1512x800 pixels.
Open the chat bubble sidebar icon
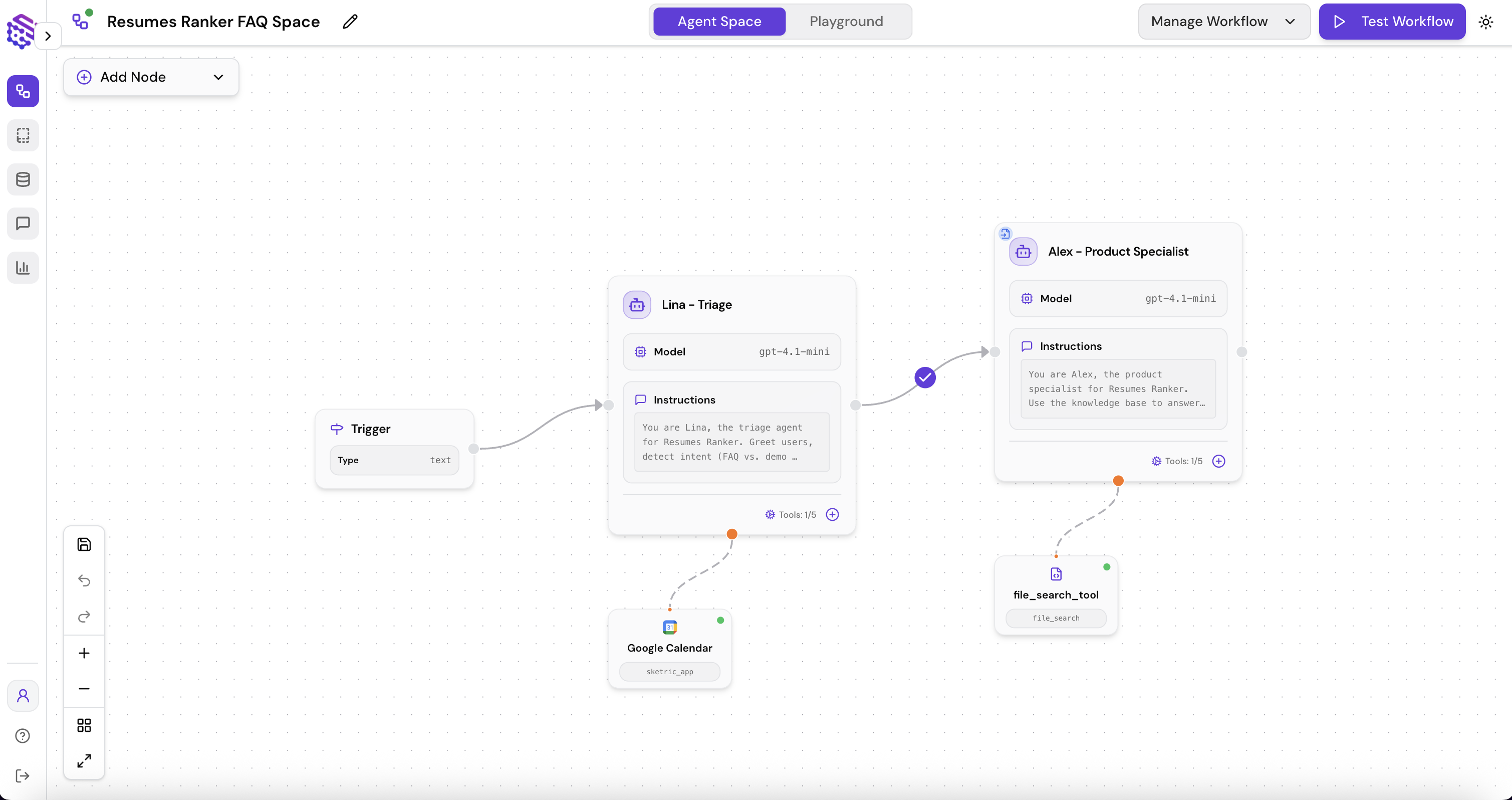coord(23,223)
